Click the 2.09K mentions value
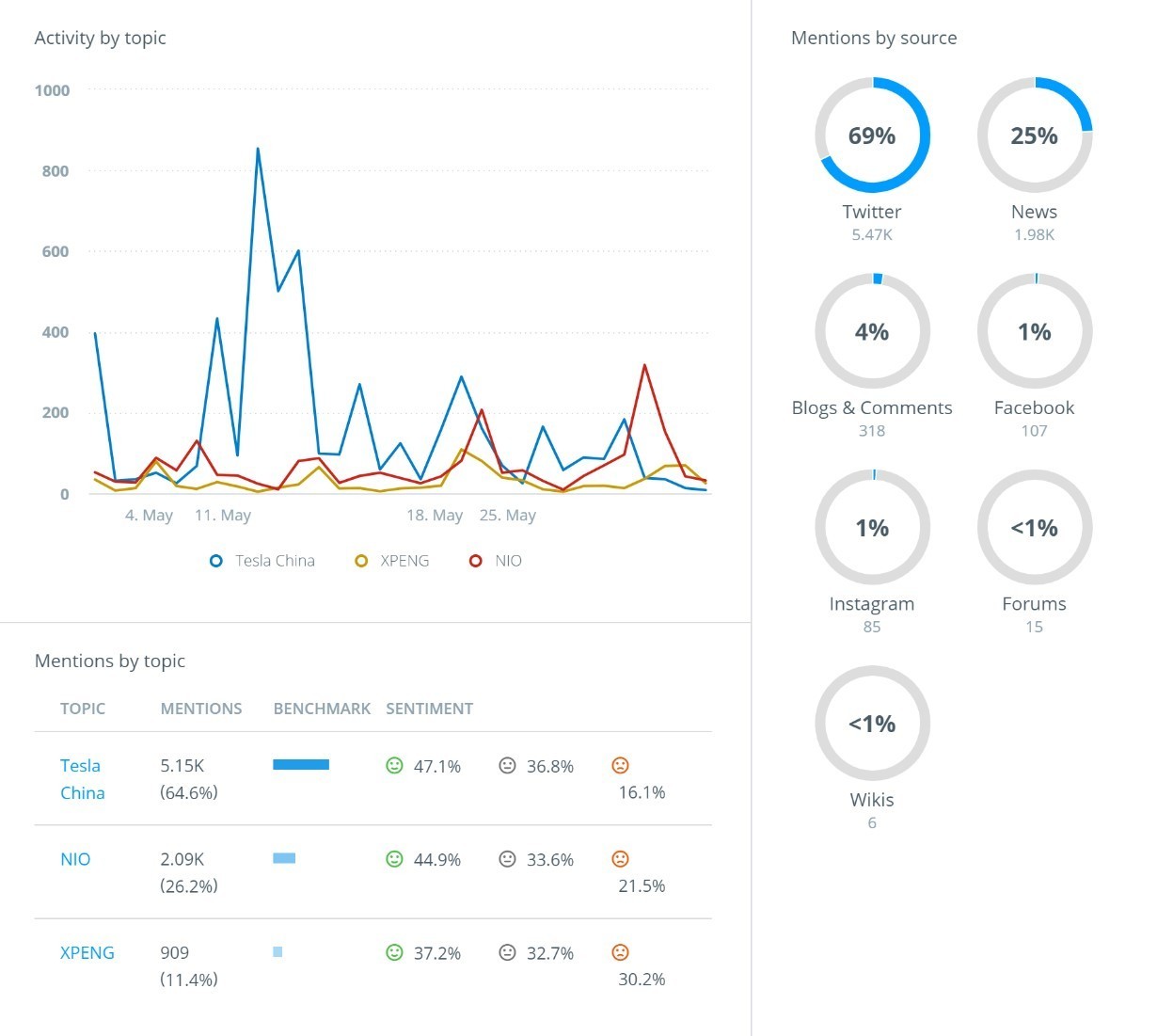The image size is (1157, 1036). [x=182, y=859]
